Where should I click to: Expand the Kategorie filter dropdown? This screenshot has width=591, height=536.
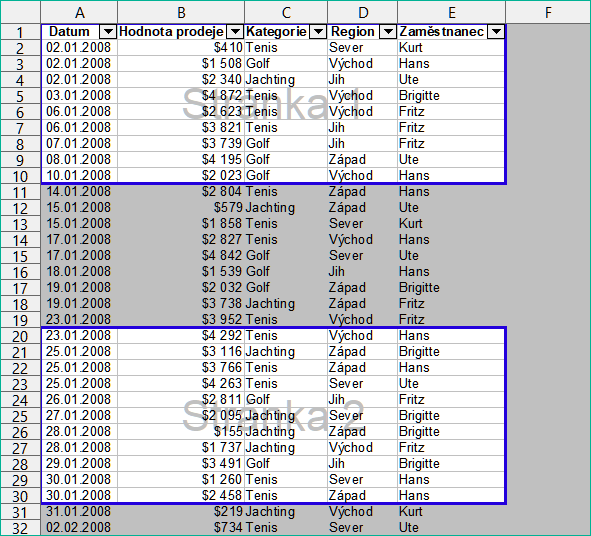(318, 32)
